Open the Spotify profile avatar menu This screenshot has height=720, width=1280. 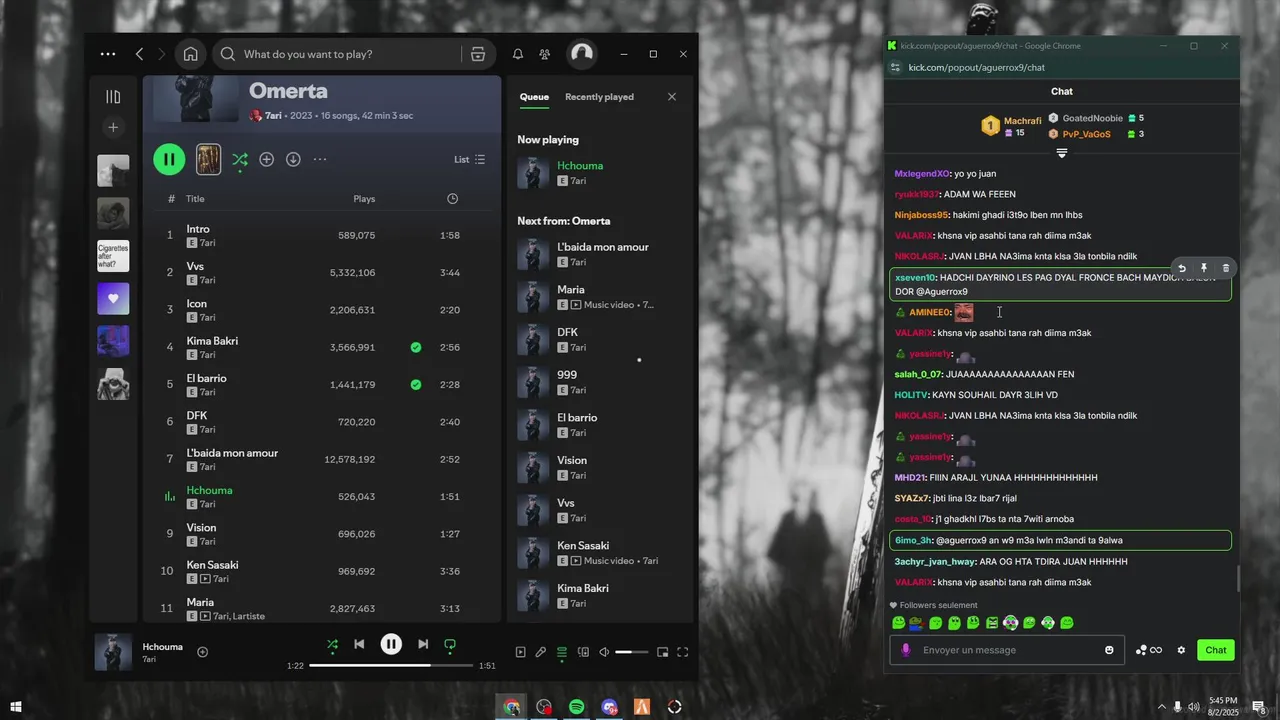(582, 54)
